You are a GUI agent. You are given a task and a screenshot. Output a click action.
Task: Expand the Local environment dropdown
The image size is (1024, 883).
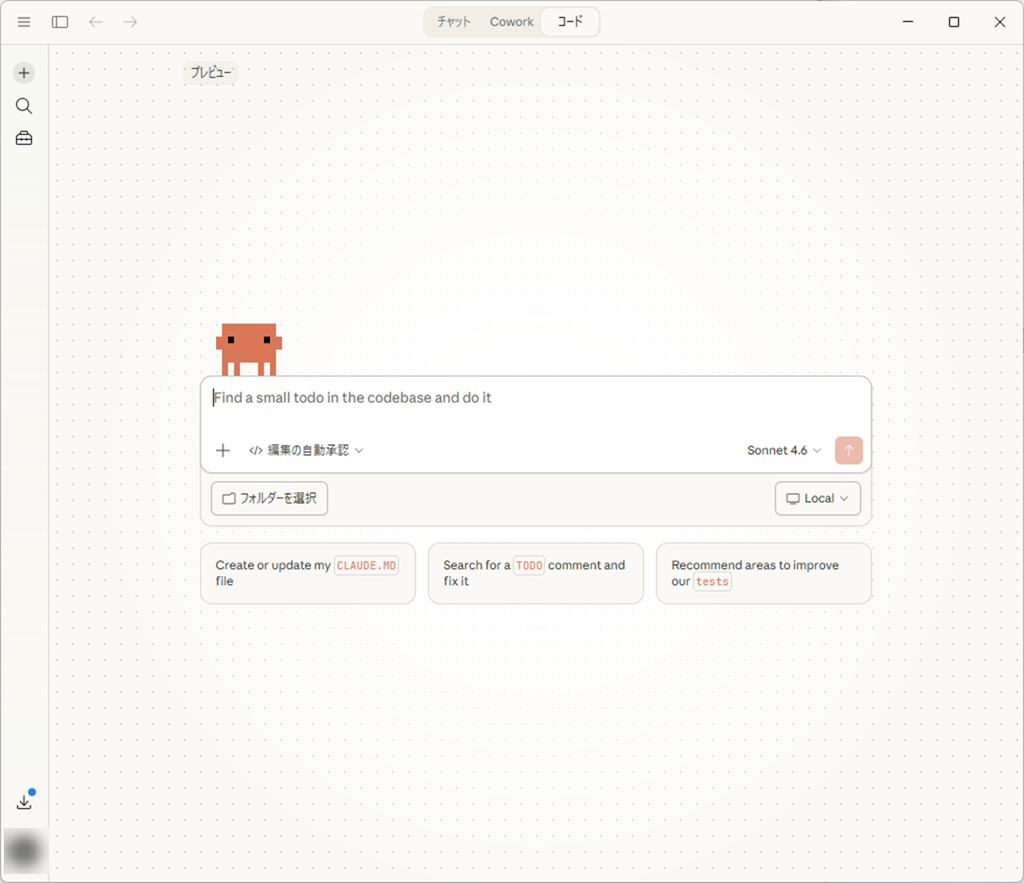pyautogui.click(x=817, y=498)
